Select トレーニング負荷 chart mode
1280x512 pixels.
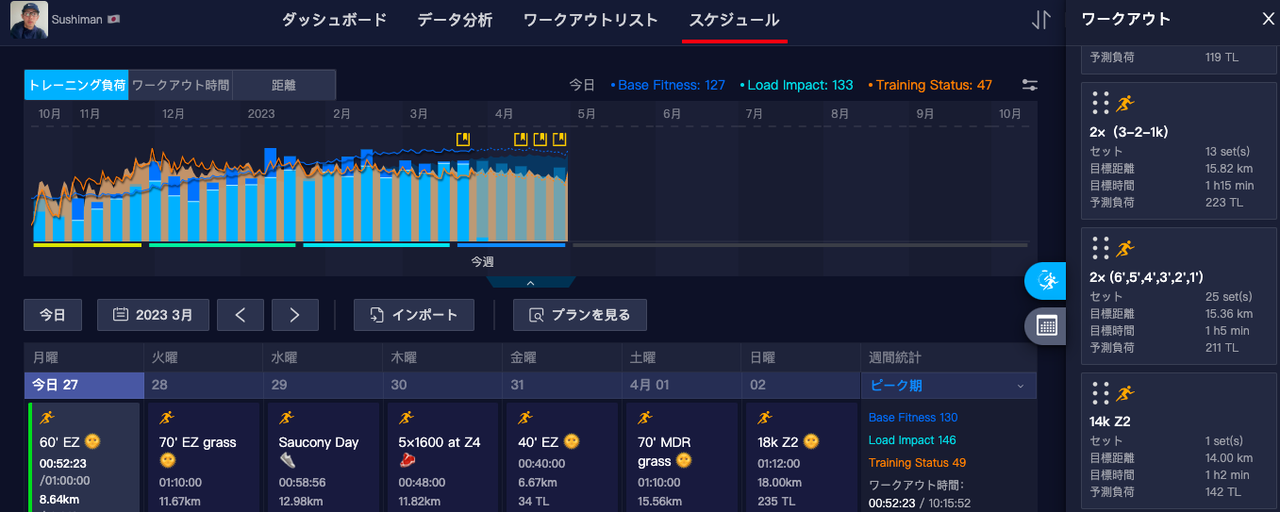pyautogui.click(x=77, y=85)
